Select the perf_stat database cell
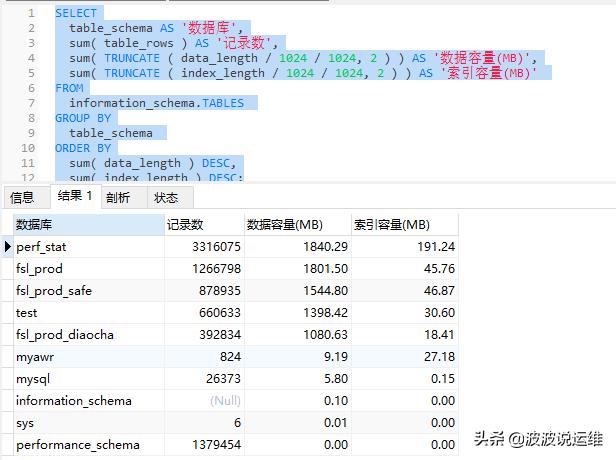616x460 pixels. [x=89, y=247]
